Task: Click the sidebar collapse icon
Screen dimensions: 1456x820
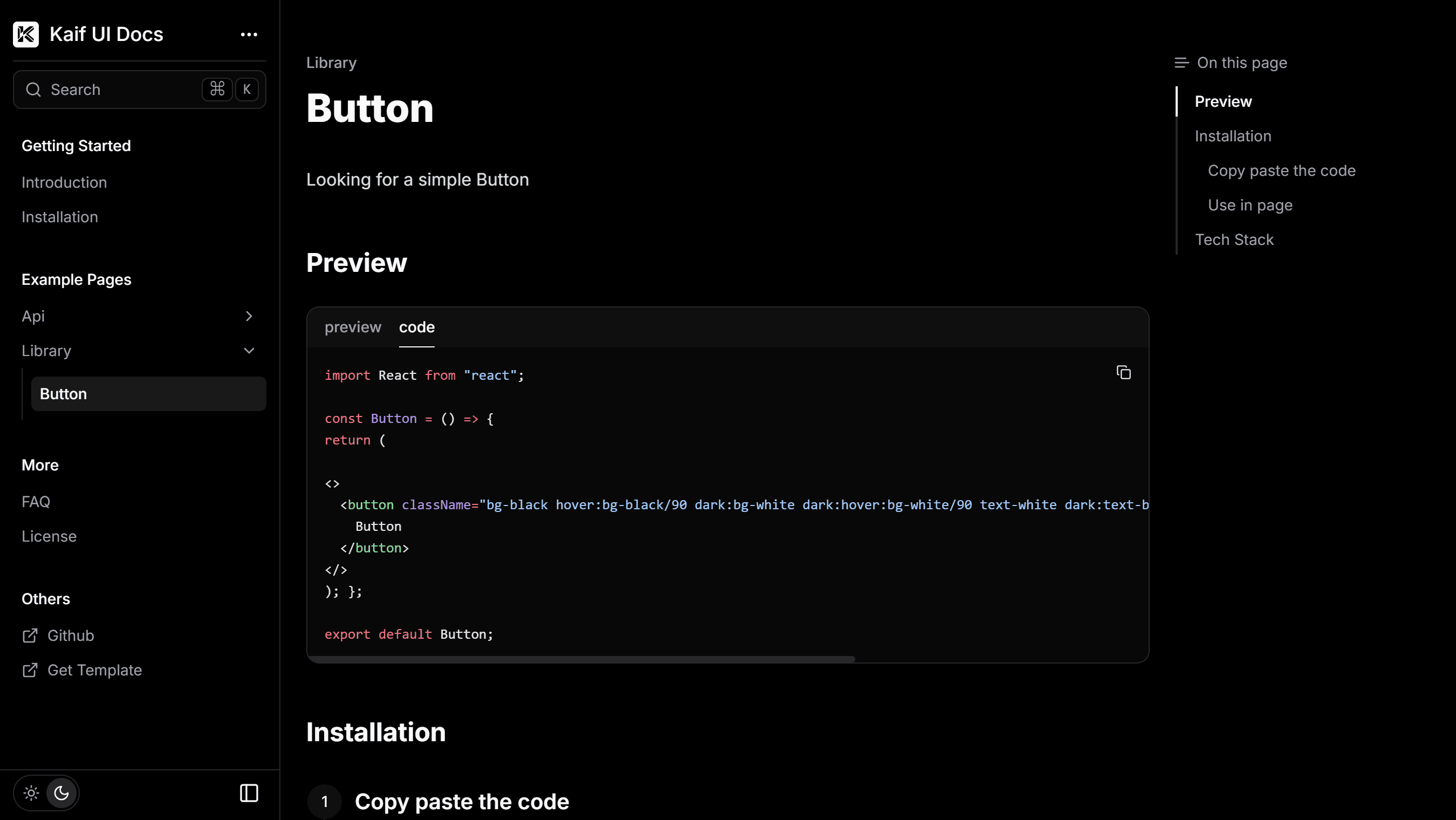Action: coord(249,793)
